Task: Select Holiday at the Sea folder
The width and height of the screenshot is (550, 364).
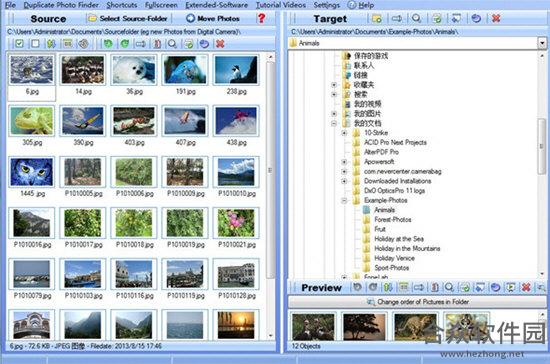Action: click(399, 239)
